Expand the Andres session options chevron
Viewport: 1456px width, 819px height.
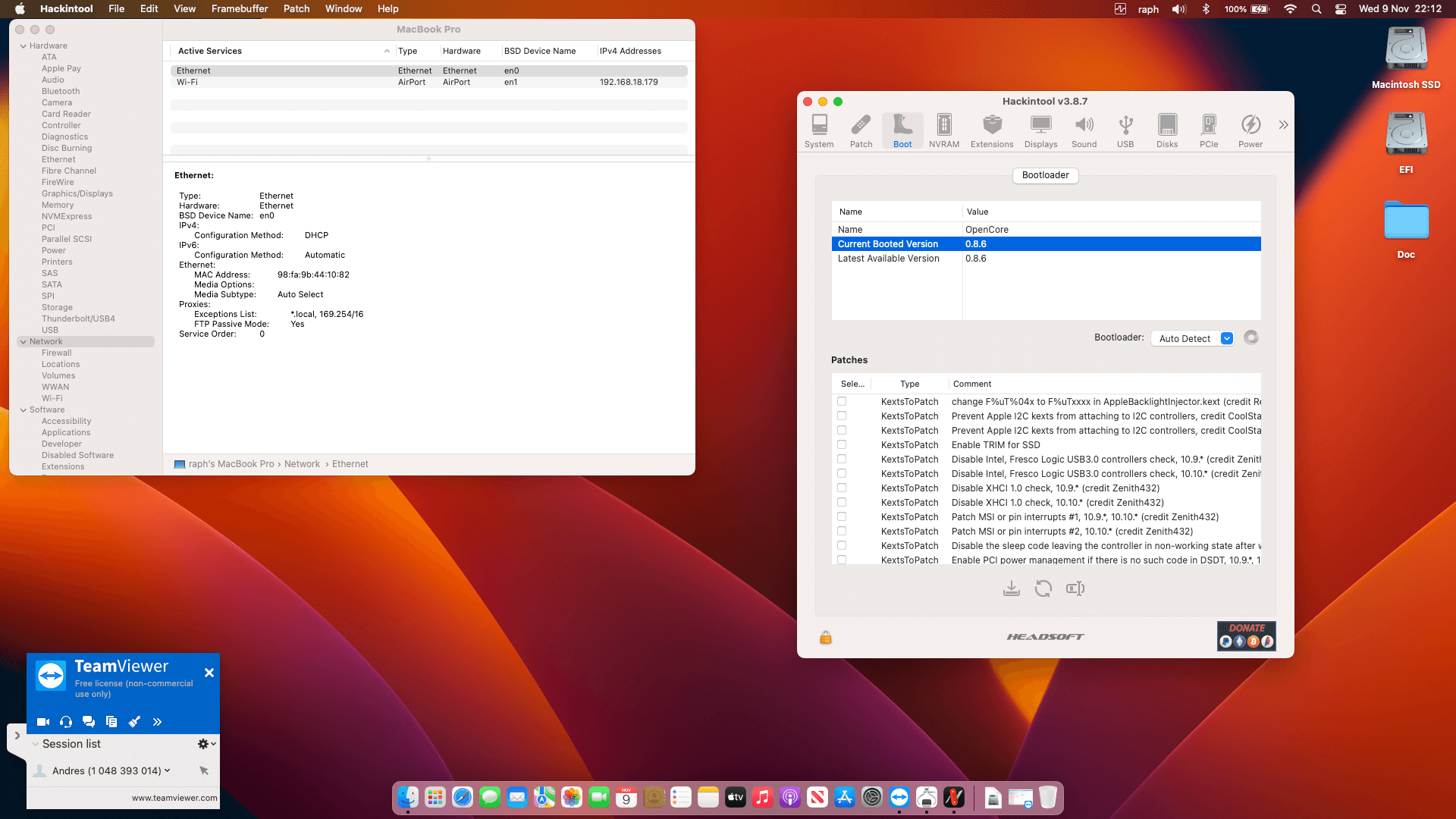click(168, 770)
